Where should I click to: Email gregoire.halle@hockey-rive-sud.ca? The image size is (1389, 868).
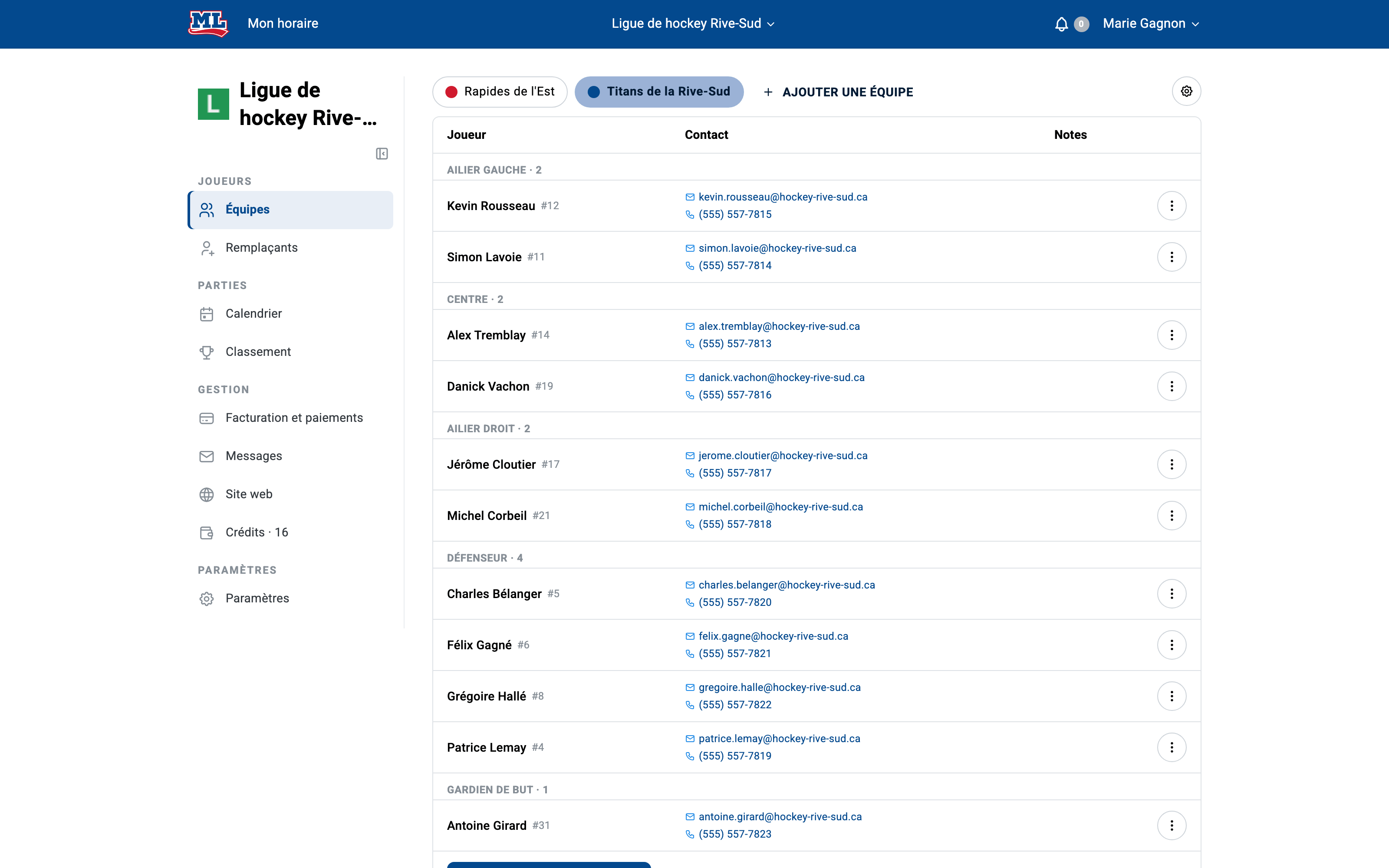[780, 687]
